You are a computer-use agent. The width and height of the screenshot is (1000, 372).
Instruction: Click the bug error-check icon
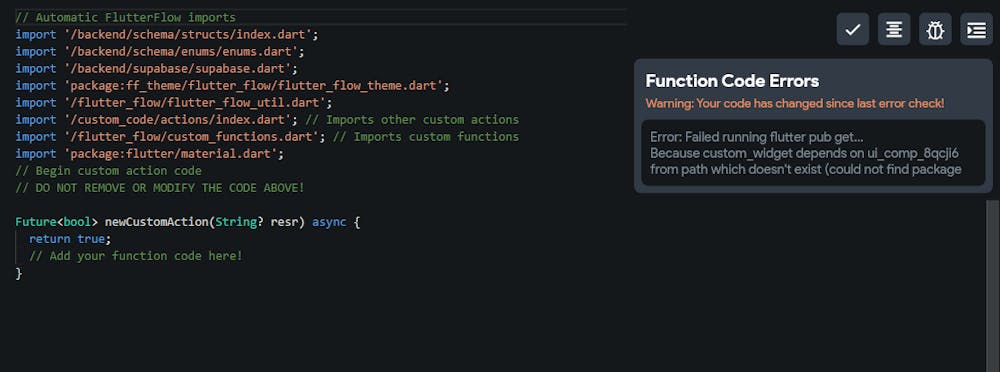coord(935,29)
